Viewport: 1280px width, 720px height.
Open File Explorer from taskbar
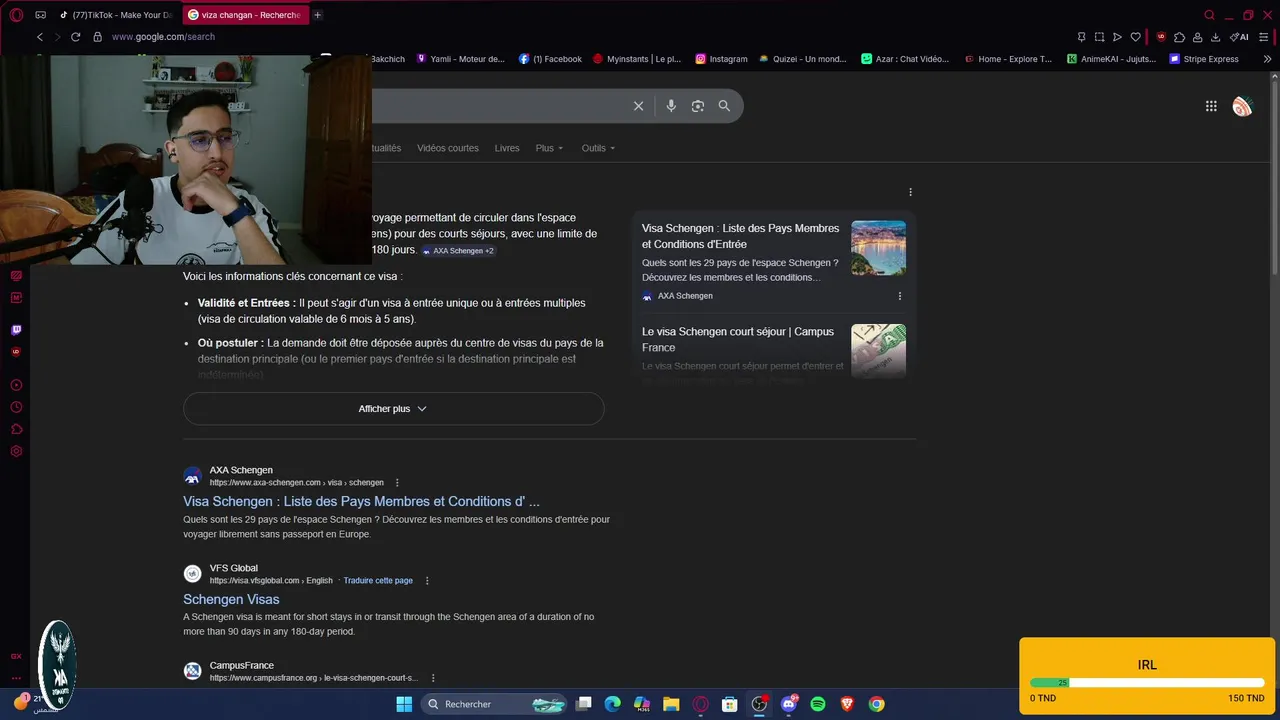pyautogui.click(x=671, y=704)
